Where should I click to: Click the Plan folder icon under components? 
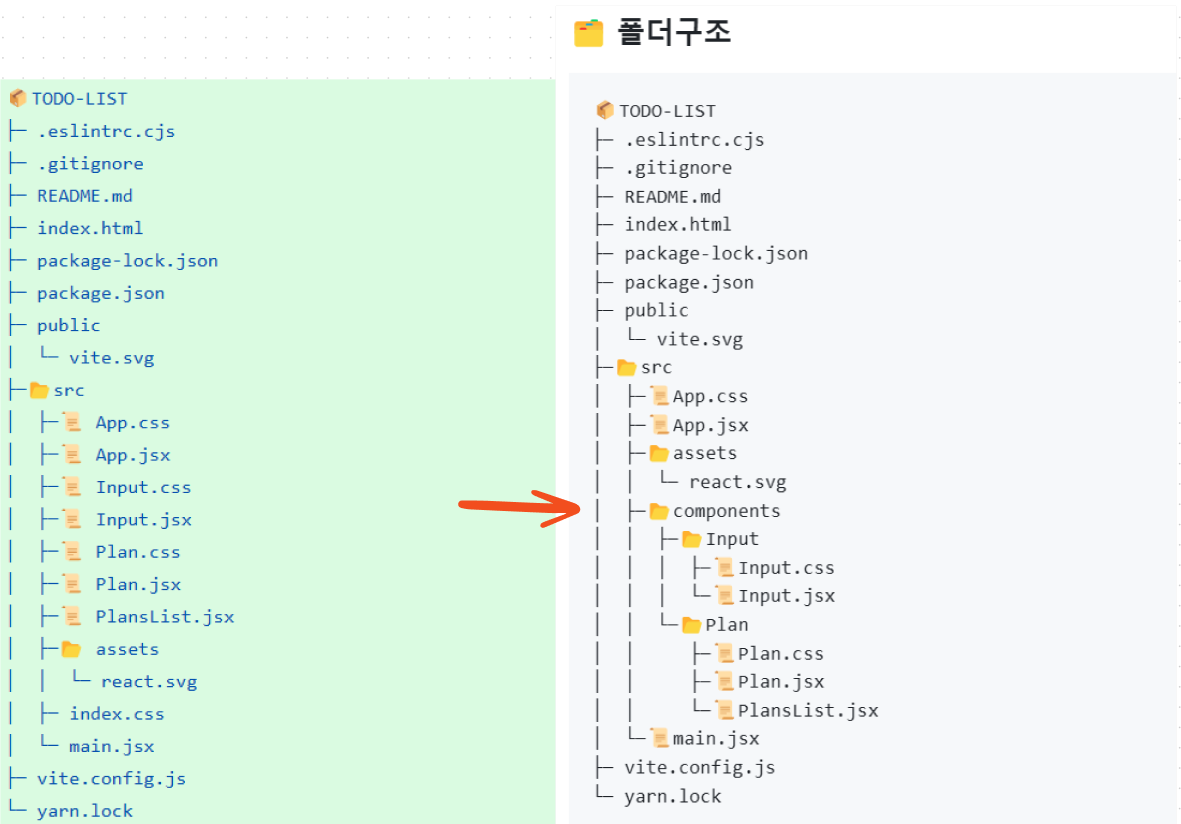click(691, 625)
